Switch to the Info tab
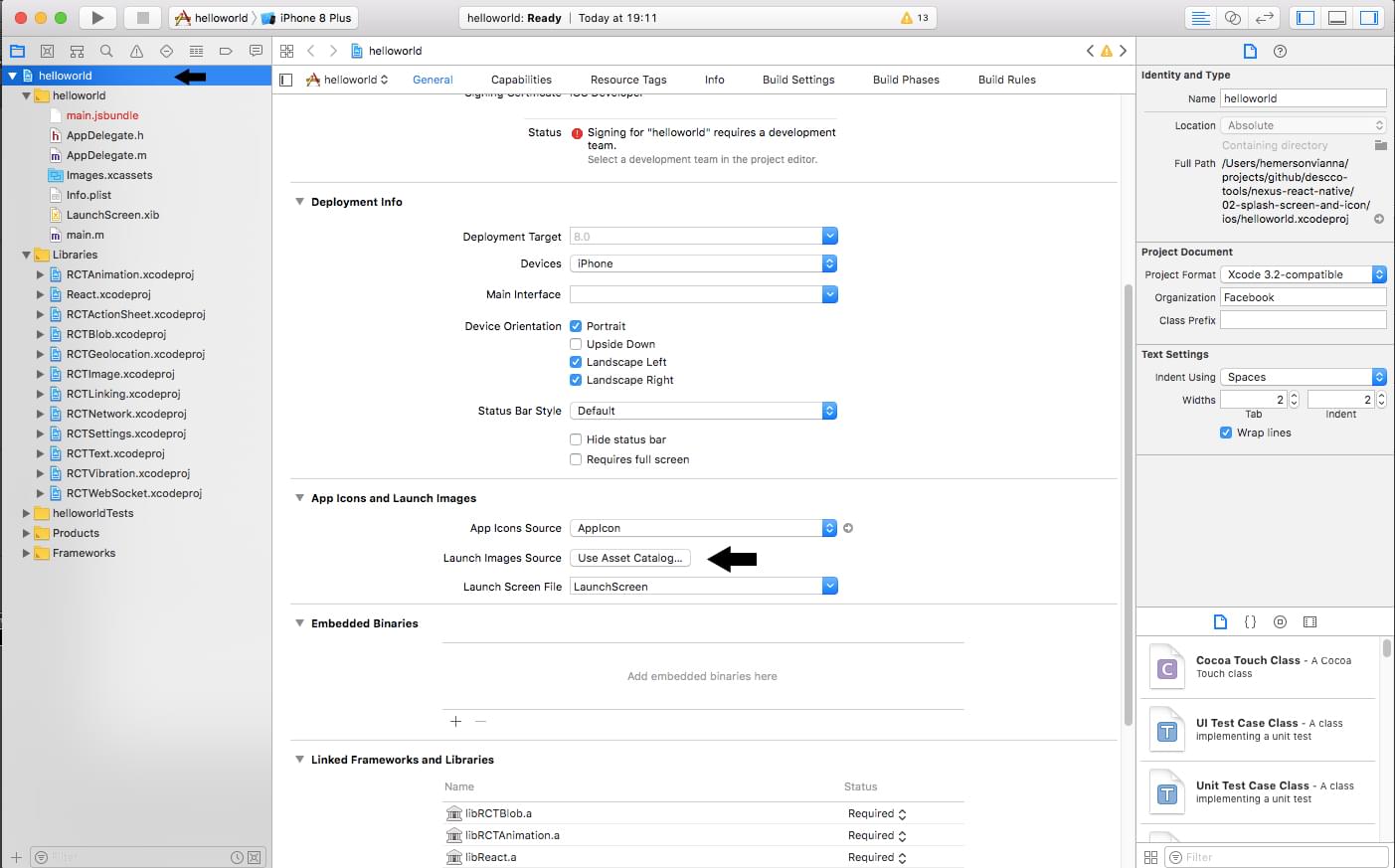Image resolution: width=1395 pixels, height=868 pixels. pyautogui.click(x=715, y=80)
